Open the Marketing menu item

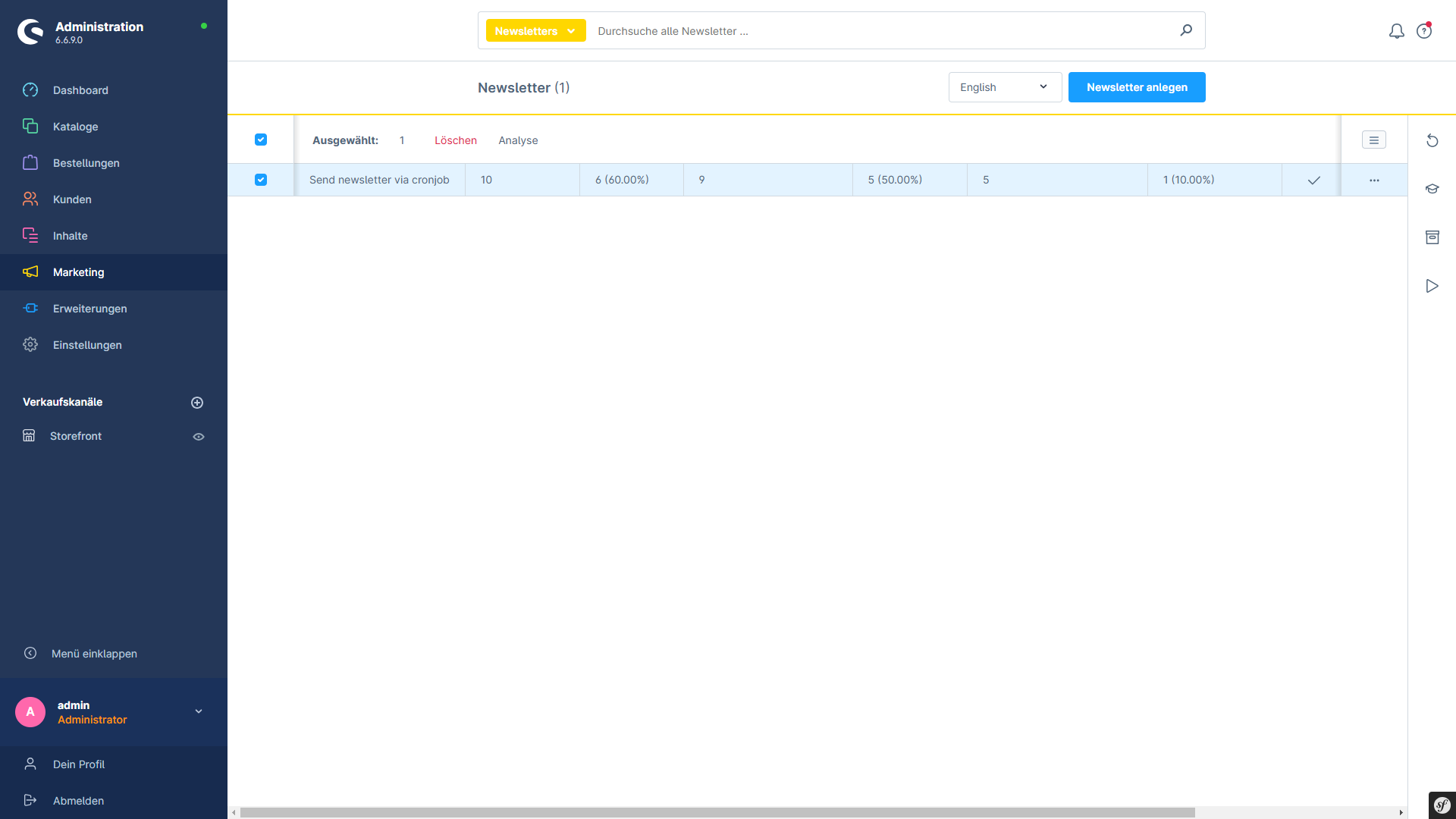[79, 272]
